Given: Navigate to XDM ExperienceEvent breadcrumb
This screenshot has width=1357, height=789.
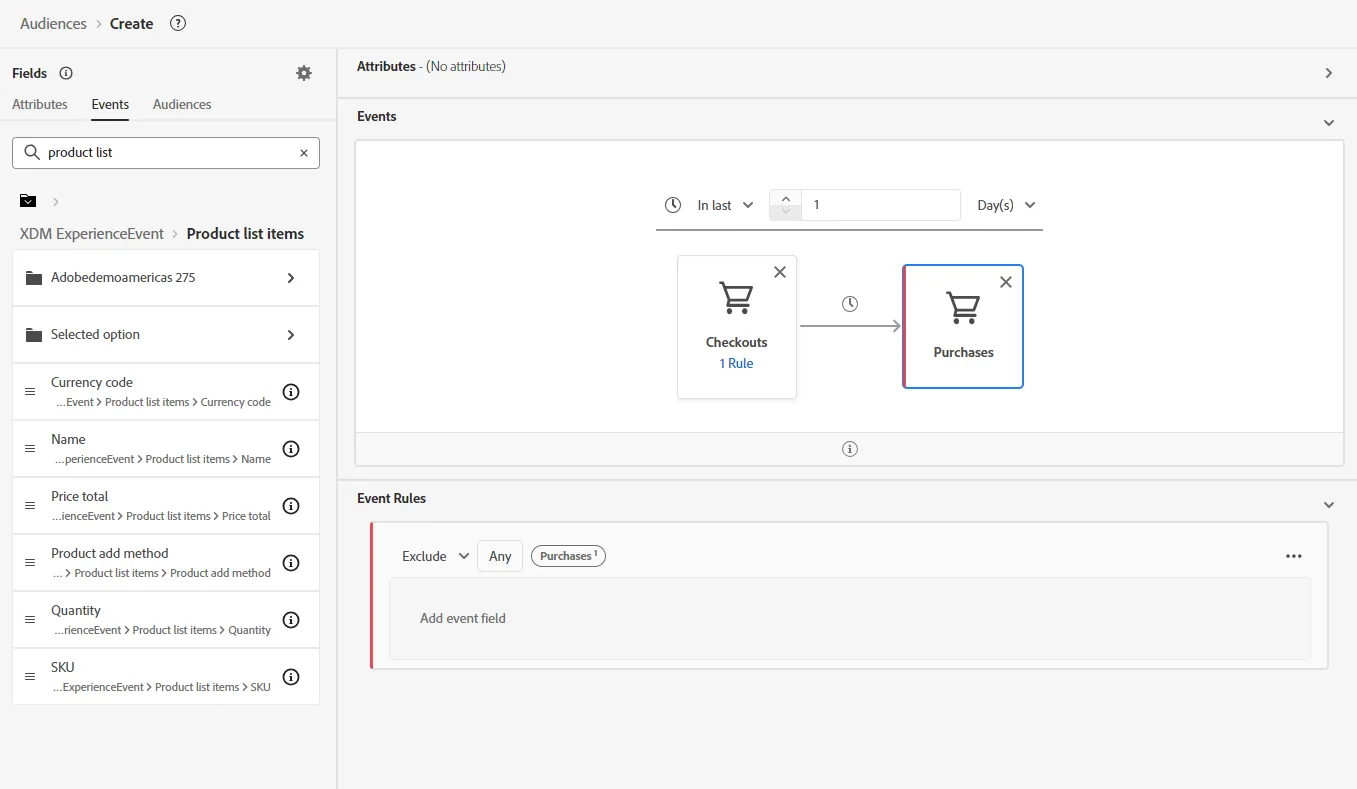Looking at the screenshot, I should (x=92, y=233).
